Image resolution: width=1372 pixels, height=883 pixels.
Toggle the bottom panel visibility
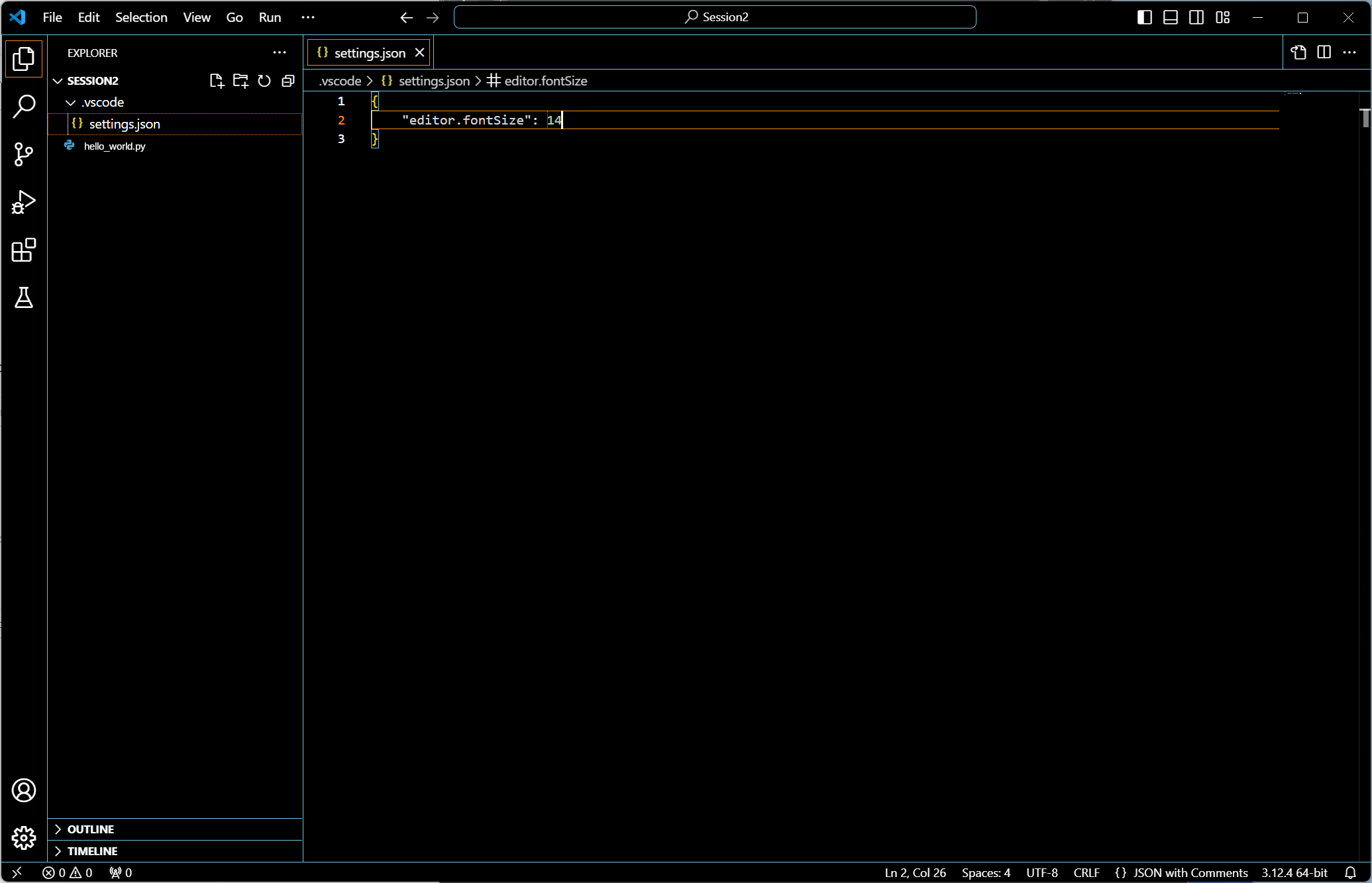coord(1171,17)
